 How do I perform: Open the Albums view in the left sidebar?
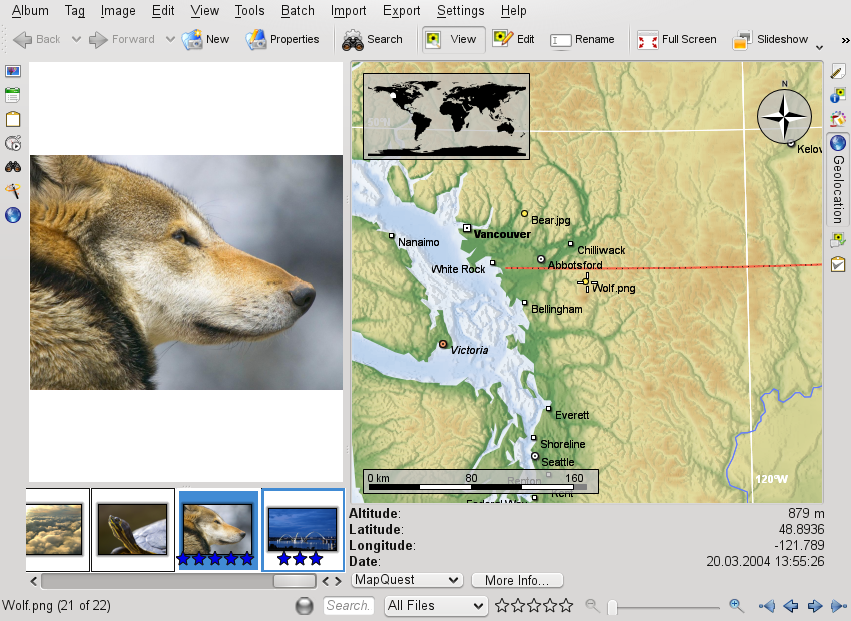(12, 71)
